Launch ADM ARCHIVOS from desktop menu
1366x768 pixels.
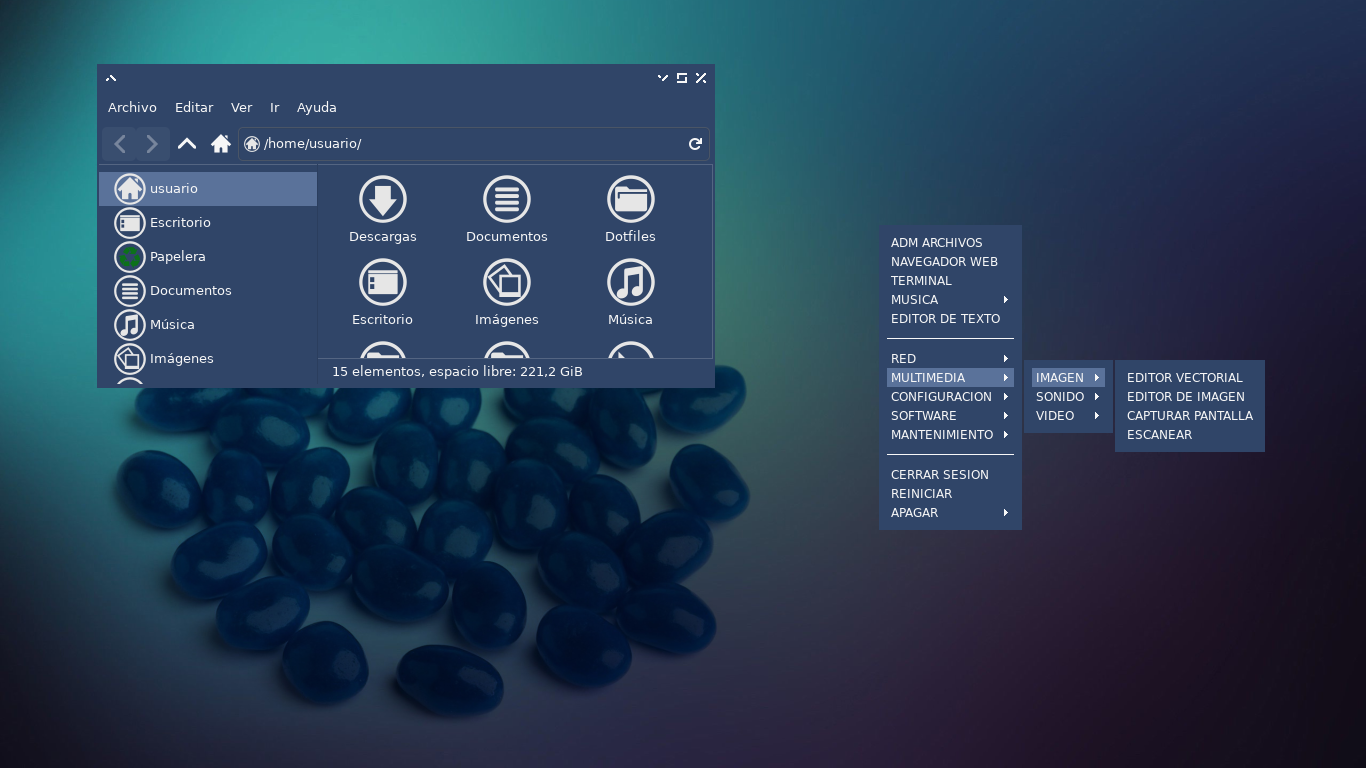(x=950, y=243)
